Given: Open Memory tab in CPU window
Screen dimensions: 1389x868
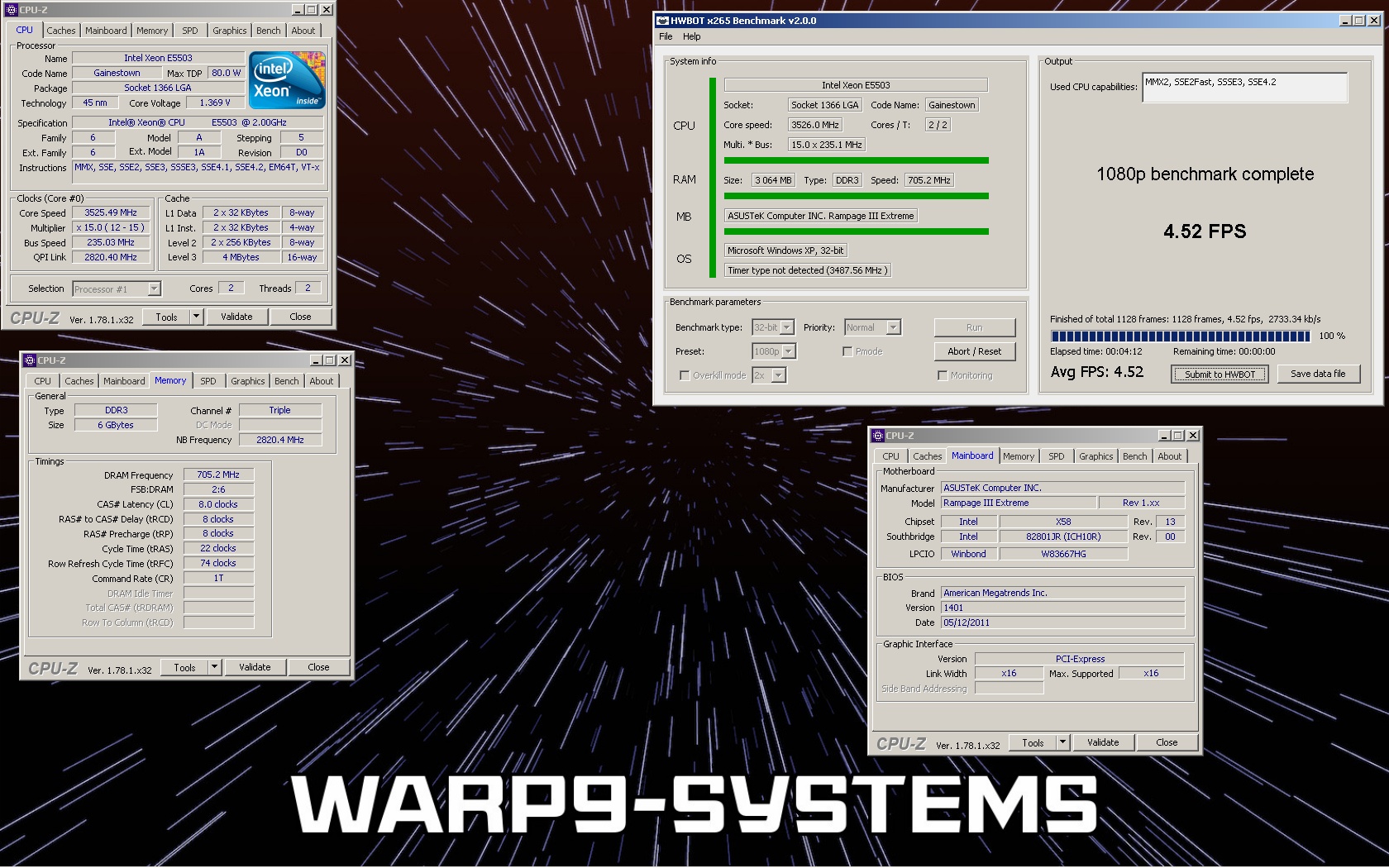Looking at the screenshot, I should 152,31.
